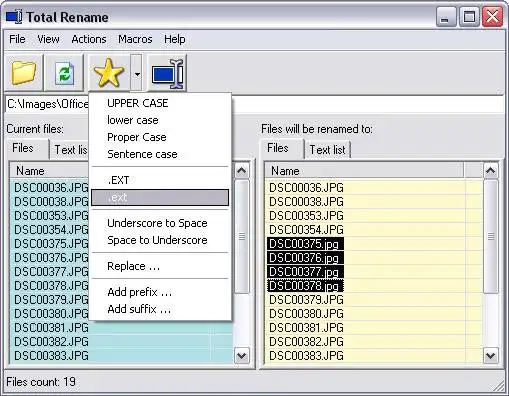Viewport: 509px width, 396px height.
Task: Expand the arrow beside the star button
Action: click(137, 72)
